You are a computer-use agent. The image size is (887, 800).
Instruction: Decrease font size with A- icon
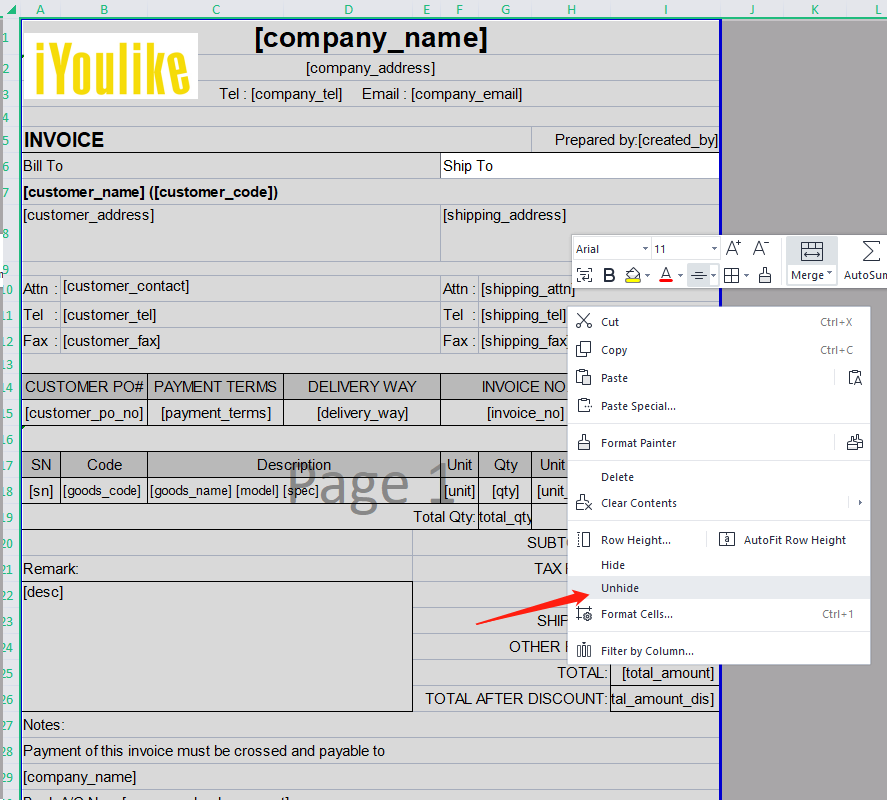coord(761,248)
